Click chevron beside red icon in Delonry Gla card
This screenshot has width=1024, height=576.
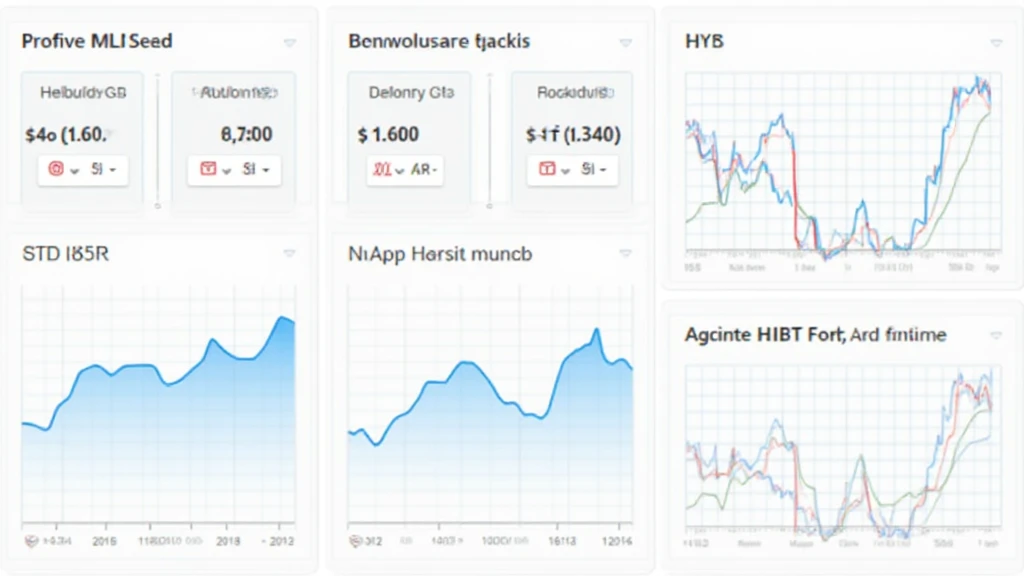pos(399,171)
